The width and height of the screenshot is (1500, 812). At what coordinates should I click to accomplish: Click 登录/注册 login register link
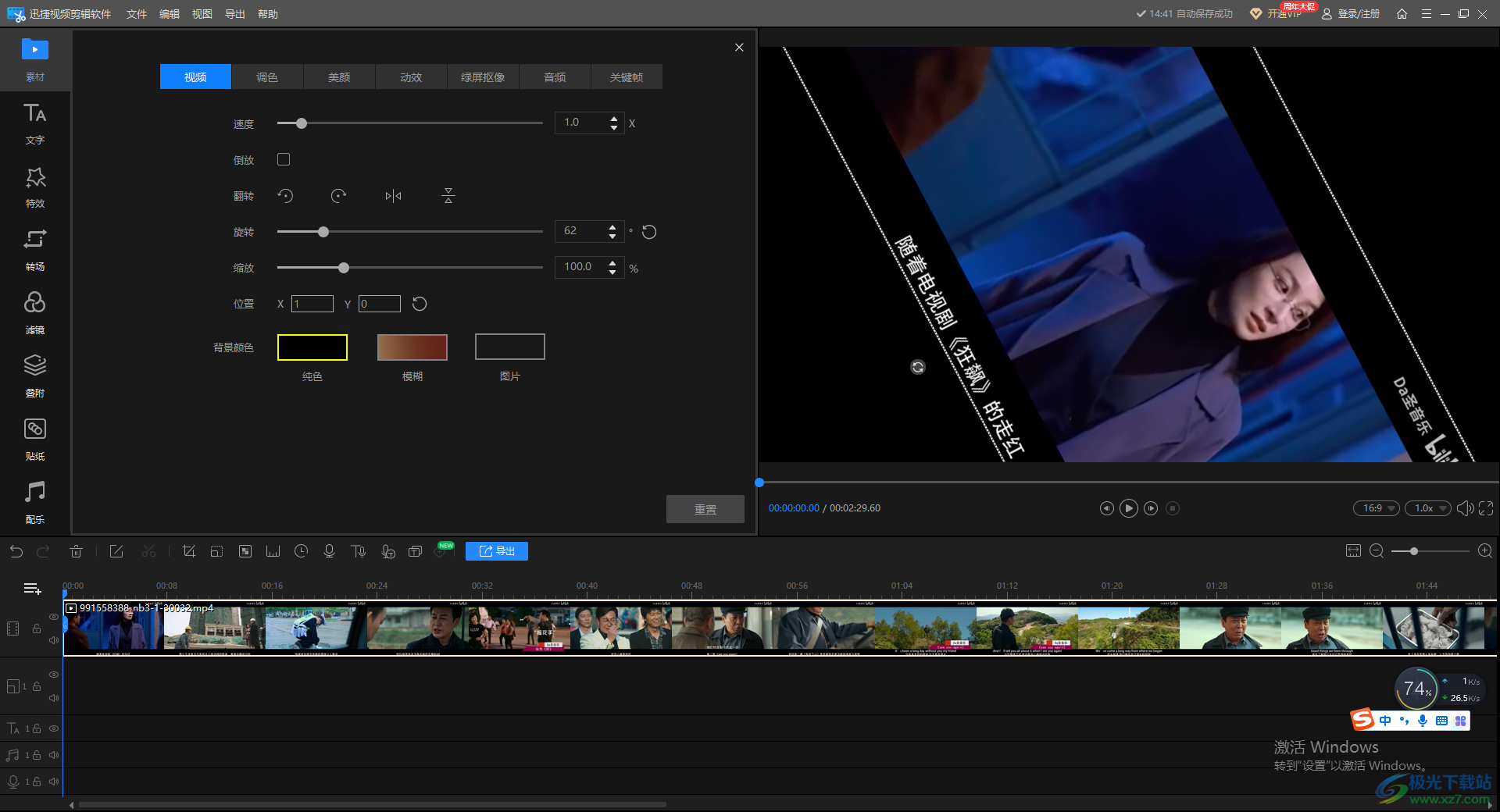tap(1351, 14)
